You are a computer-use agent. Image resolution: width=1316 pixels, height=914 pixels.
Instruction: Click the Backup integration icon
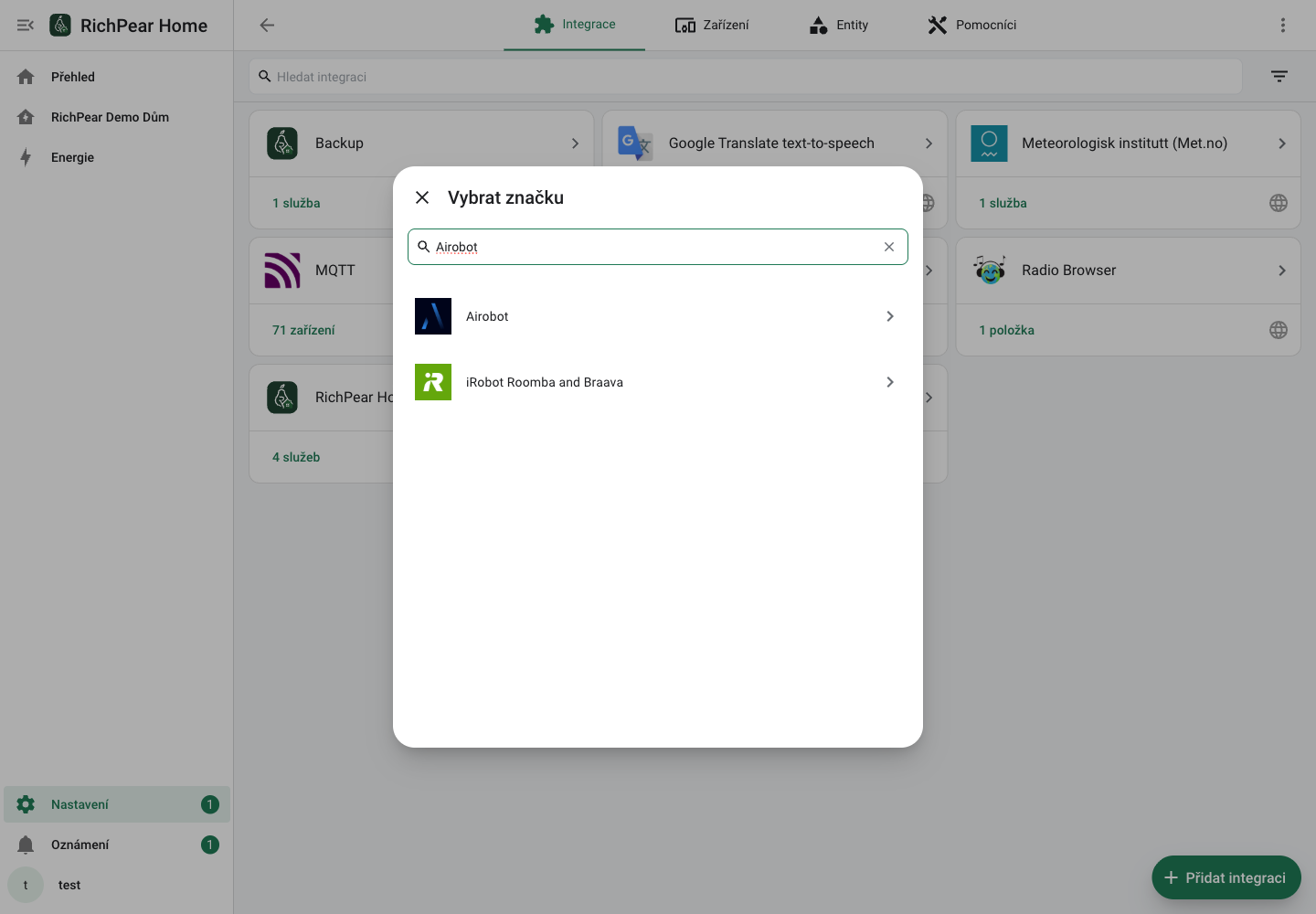(282, 143)
